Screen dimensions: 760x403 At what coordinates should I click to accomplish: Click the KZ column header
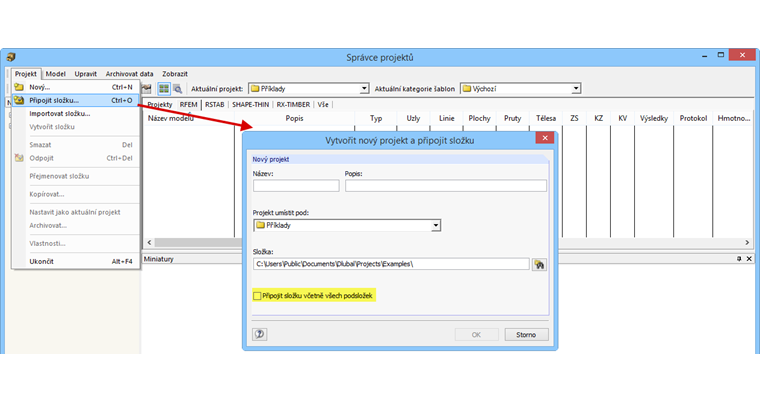[599, 118]
